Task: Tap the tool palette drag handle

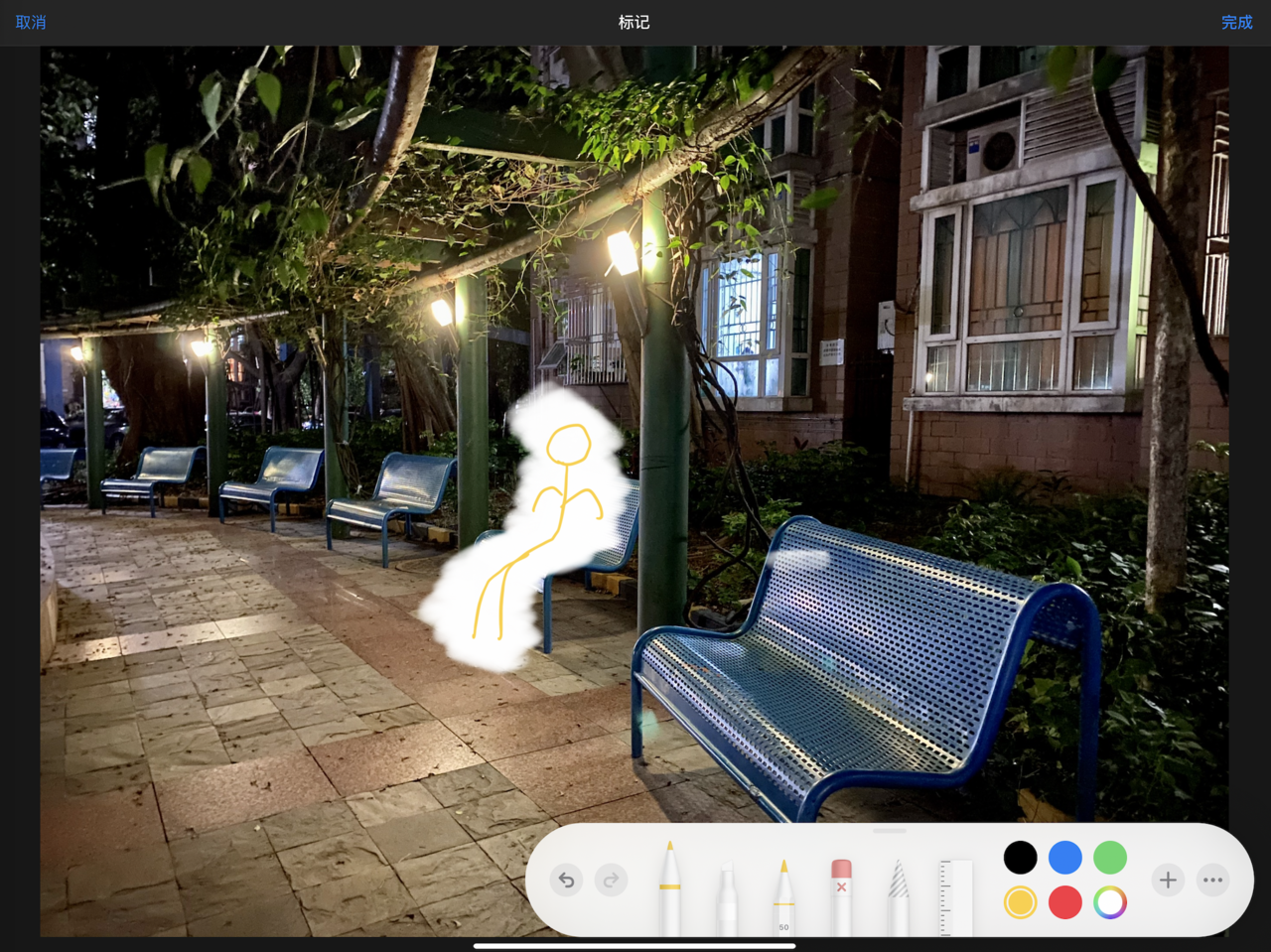Action: coord(890,831)
